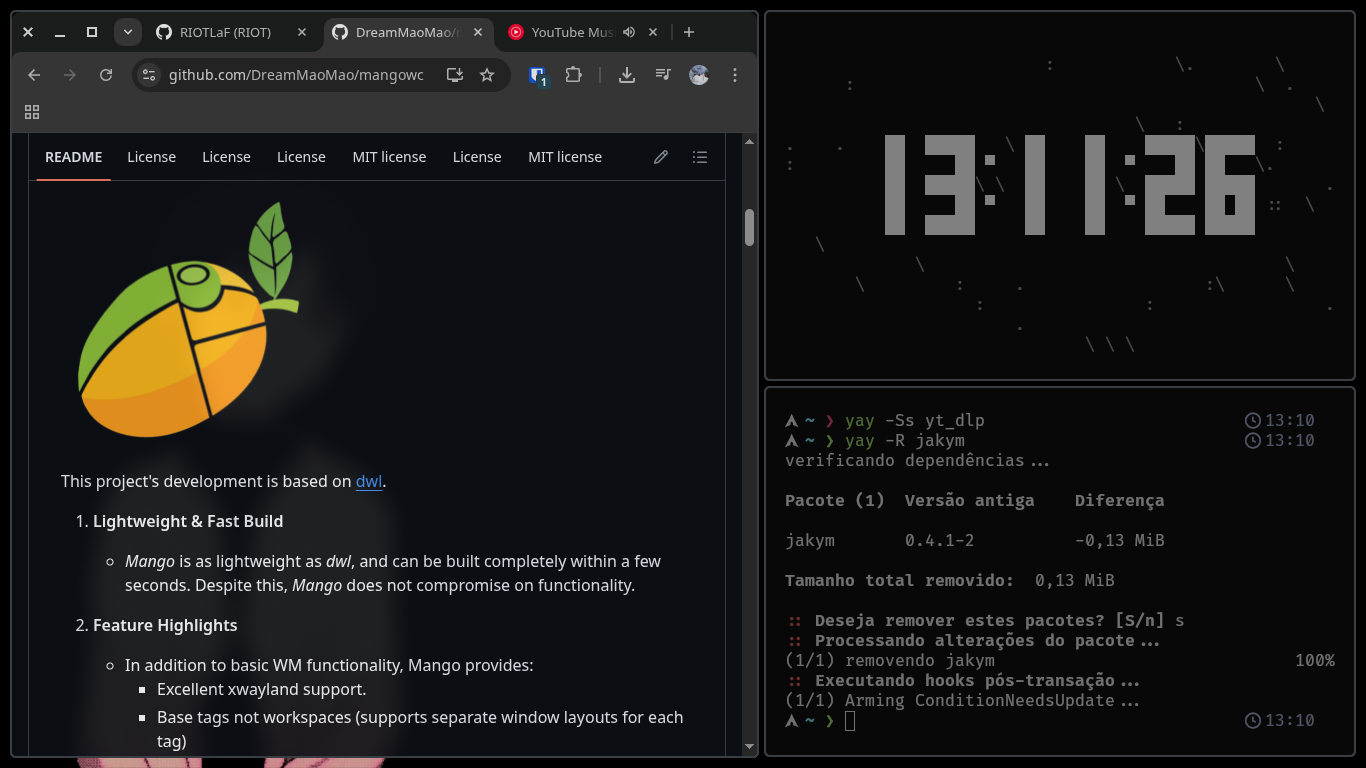
Task: Click the scrollbar up arrow
Action: 749,141
